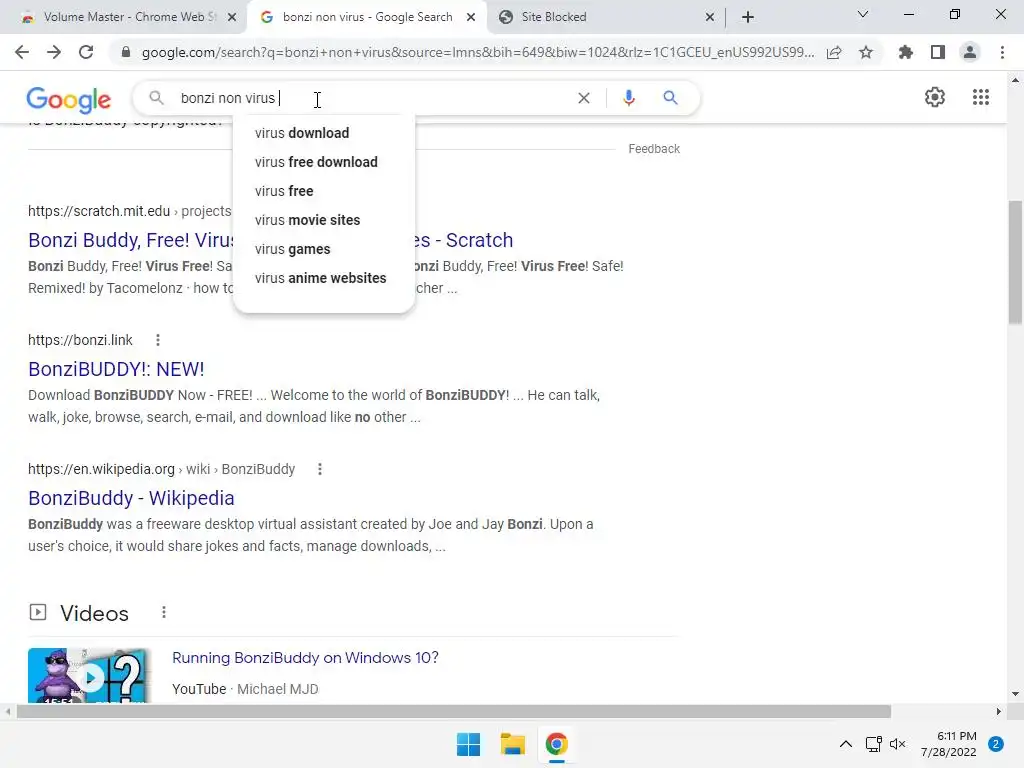This screenshot has height=768, width=1024.
Task: View site security lock info
Action: click(x=126, y=52)
